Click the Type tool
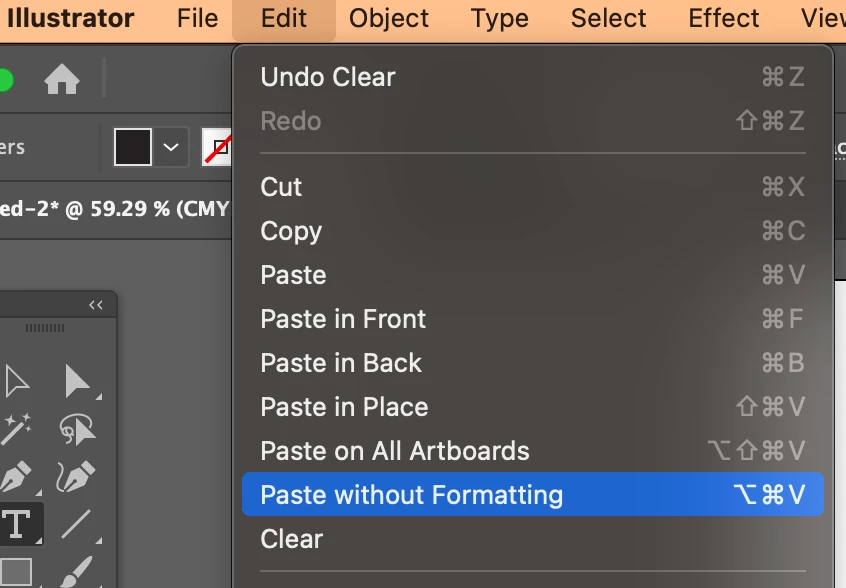 (x=15, y=523)
